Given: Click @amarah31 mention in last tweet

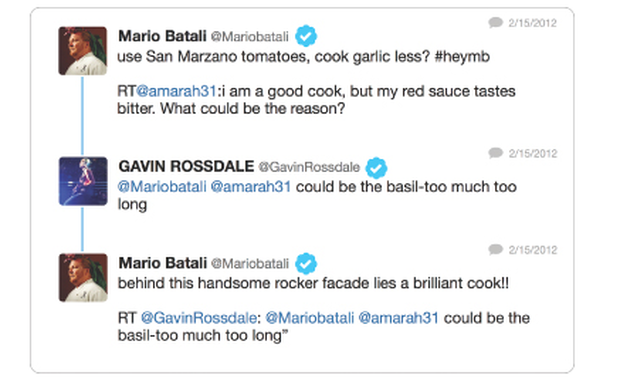Looking at the screenshot, I should coord(399,318).
